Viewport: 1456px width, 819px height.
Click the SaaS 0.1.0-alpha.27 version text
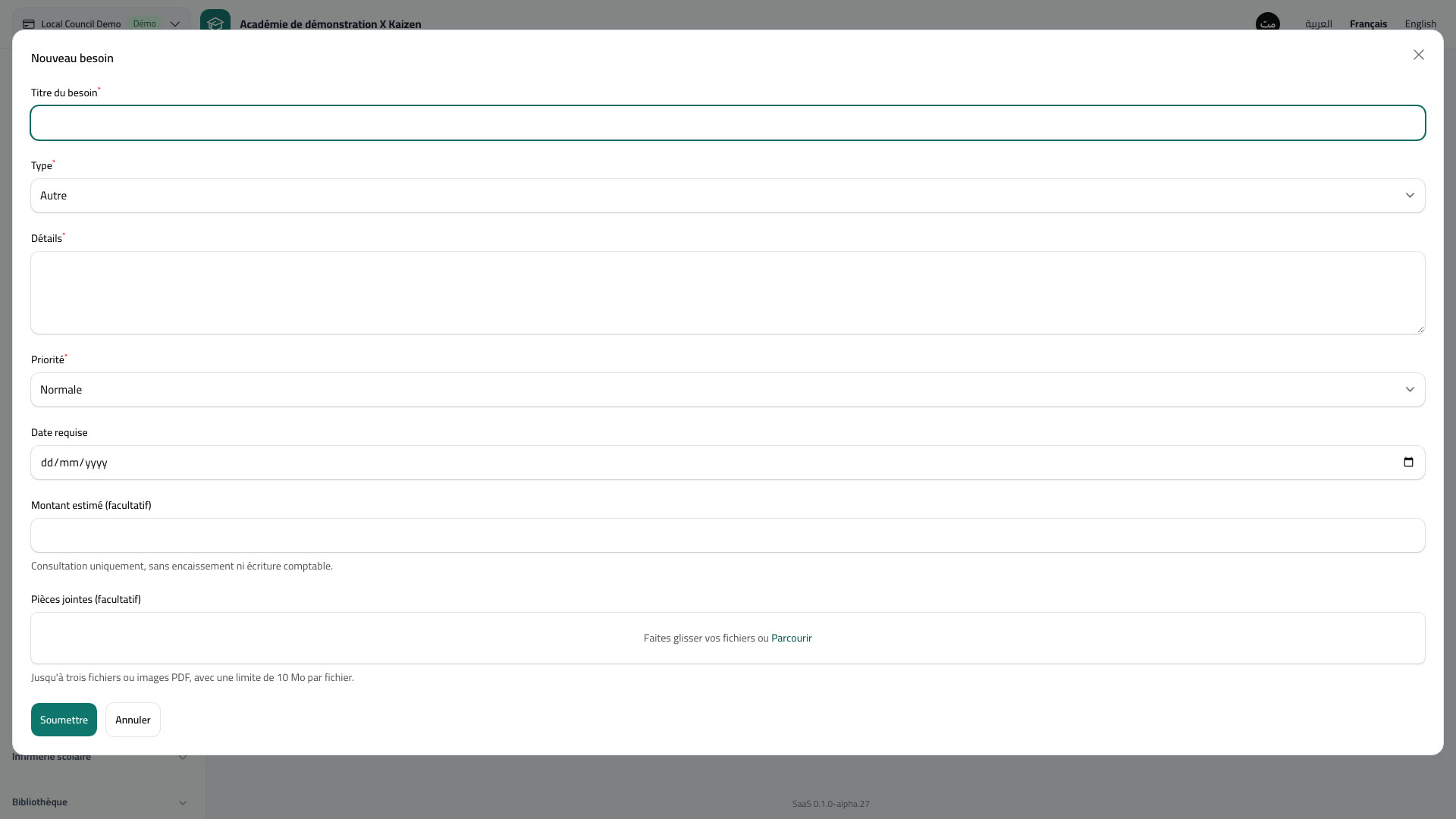[x=830, y=804]
